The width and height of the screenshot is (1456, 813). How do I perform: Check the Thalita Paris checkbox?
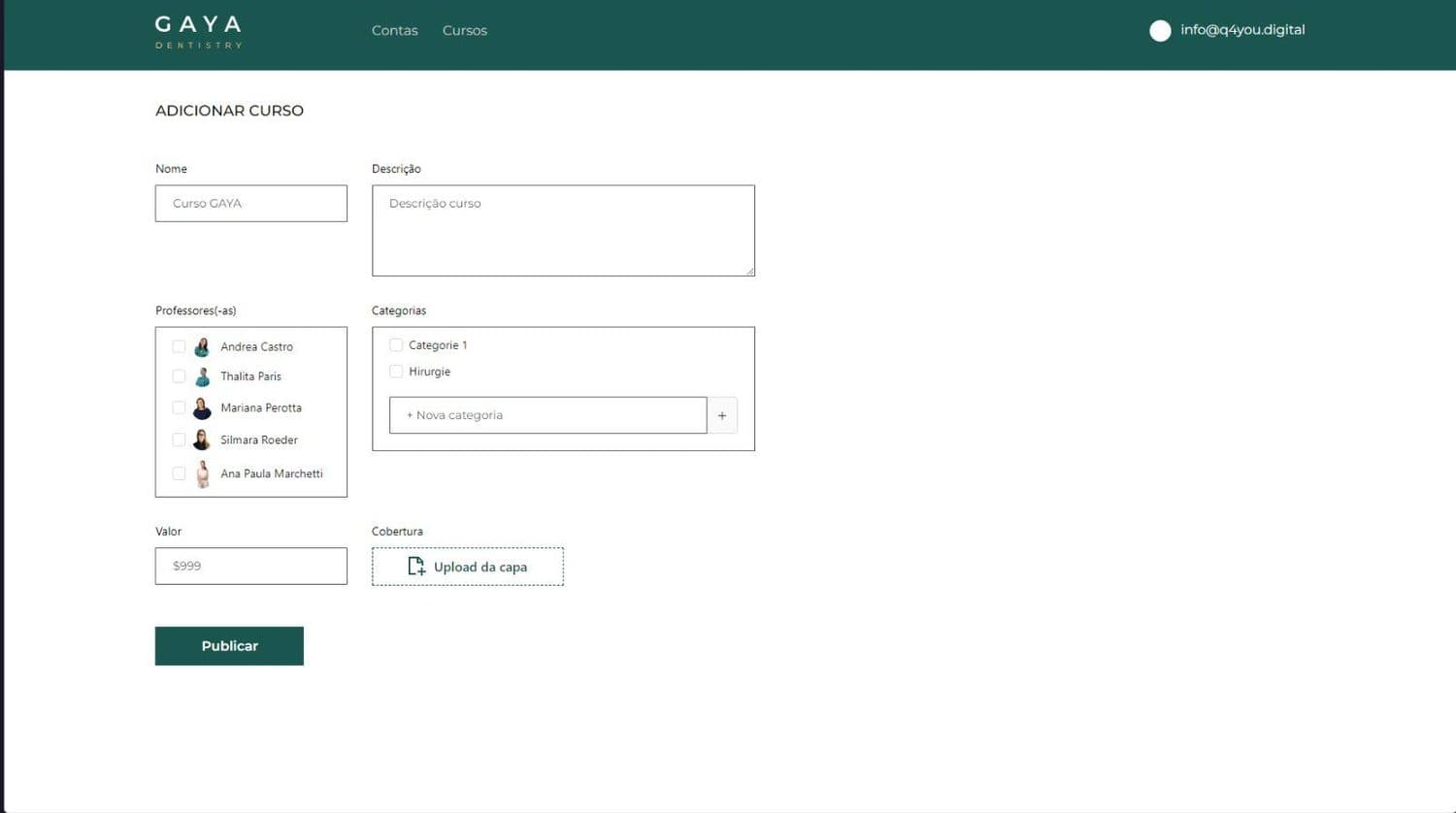[x=179, y=376]
